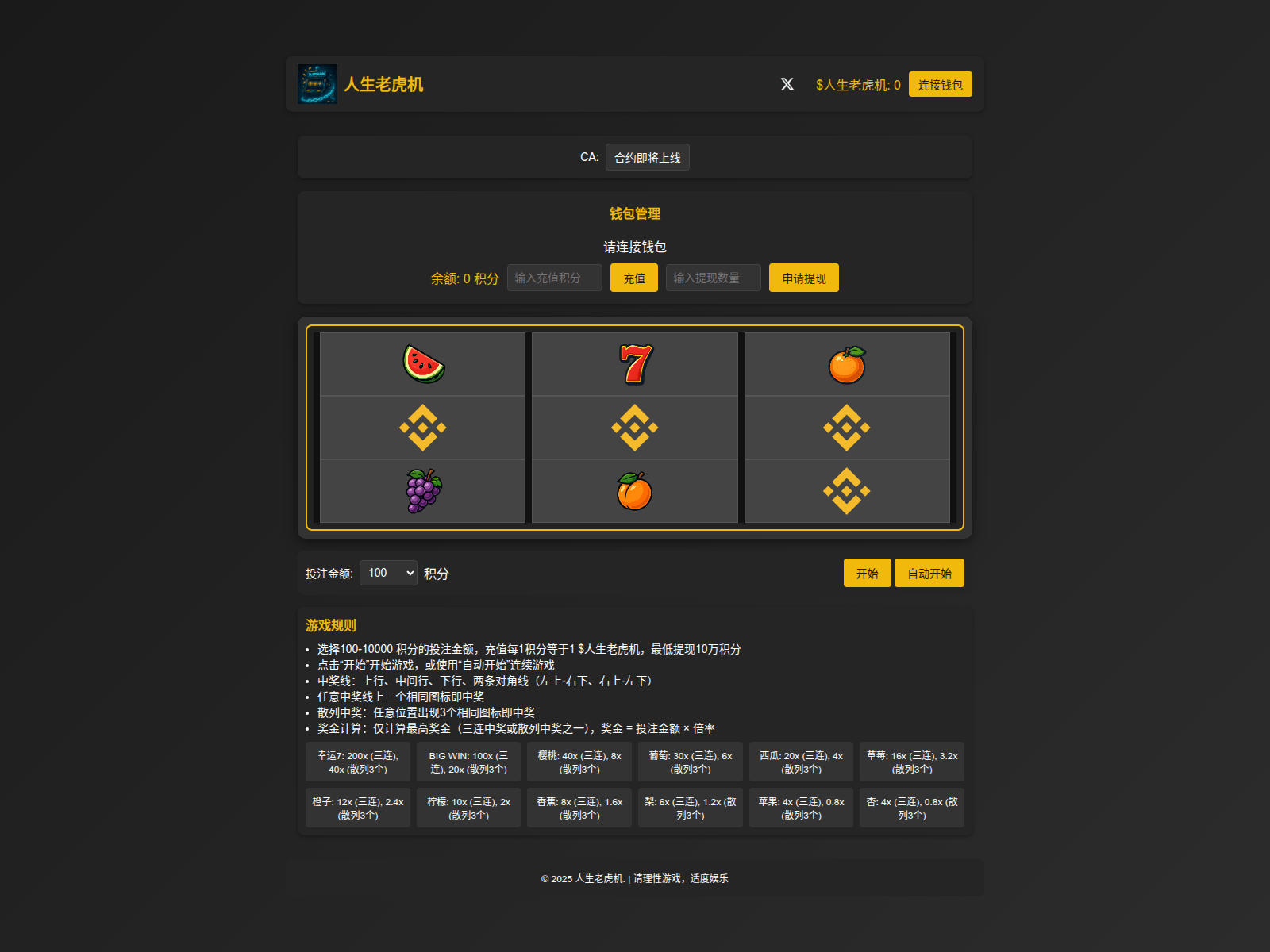Click the bottom-right Binance diamond symbol
Screen dimensions: 1270x952
[x=847, y=490]
